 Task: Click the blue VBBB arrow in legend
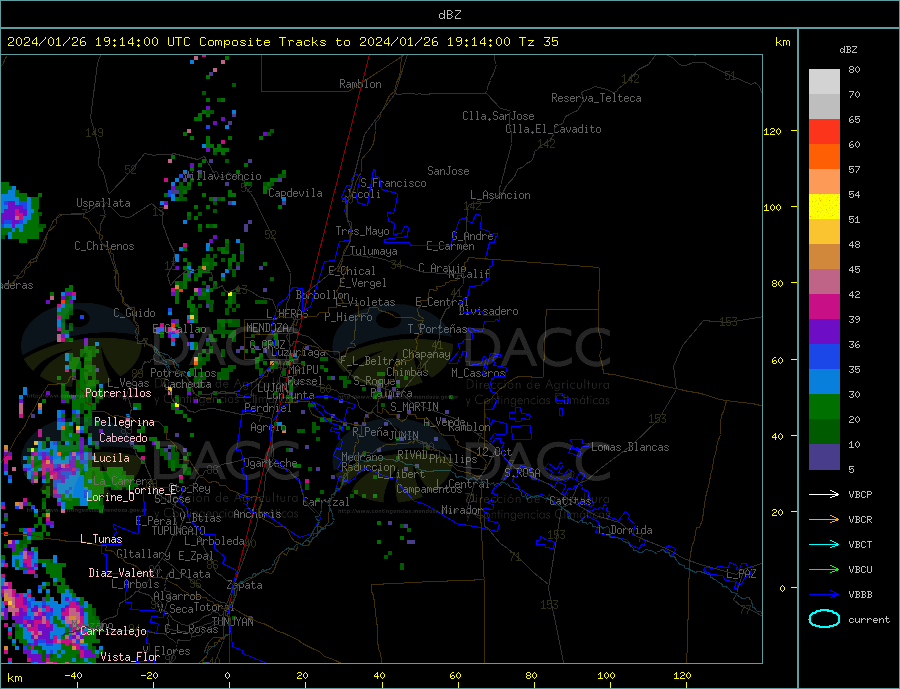[x=824, y=595]
